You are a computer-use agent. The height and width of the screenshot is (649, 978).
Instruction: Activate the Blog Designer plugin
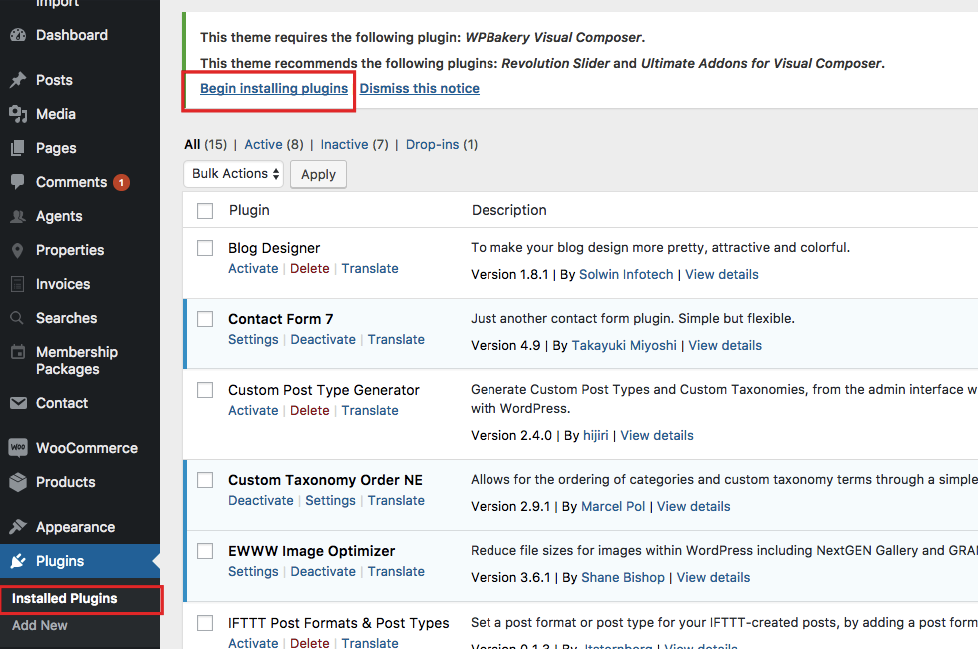[x=253, y=268]
